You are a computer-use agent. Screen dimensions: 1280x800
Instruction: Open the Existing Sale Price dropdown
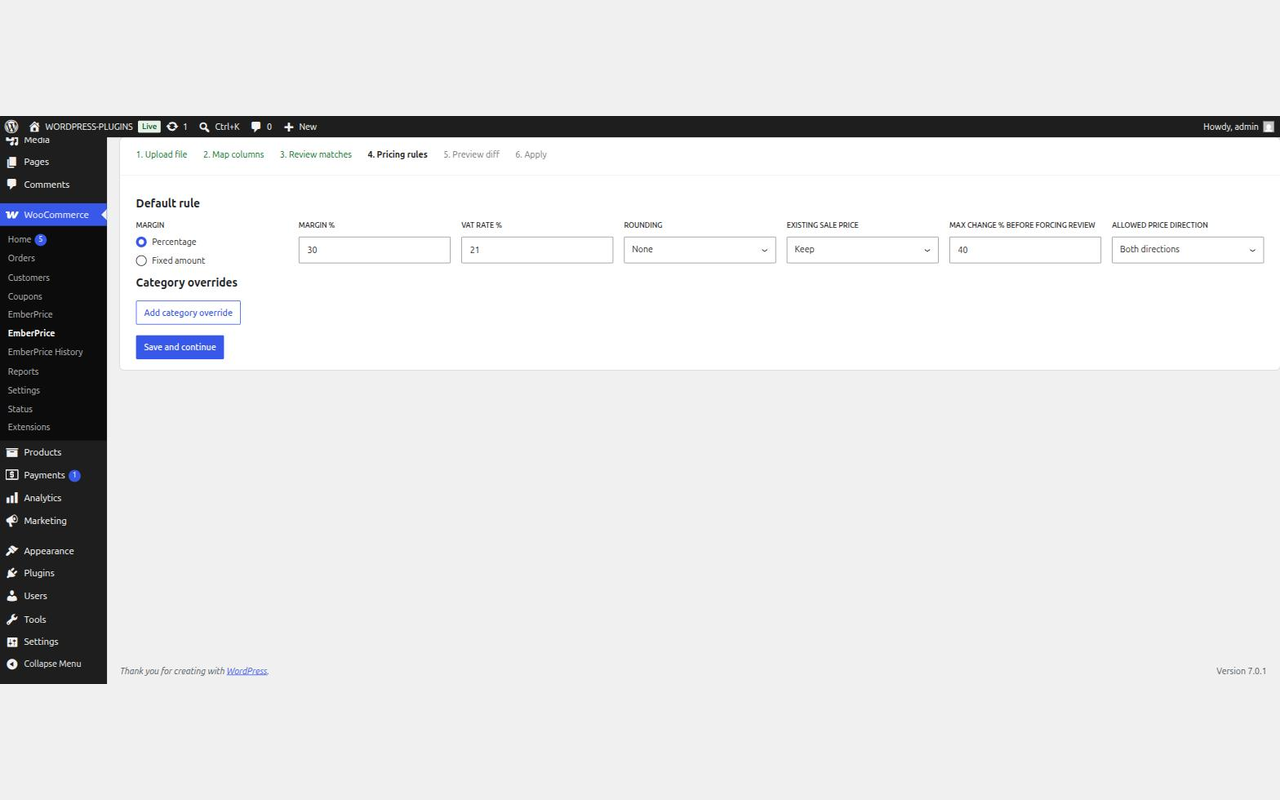coord(862,250)
